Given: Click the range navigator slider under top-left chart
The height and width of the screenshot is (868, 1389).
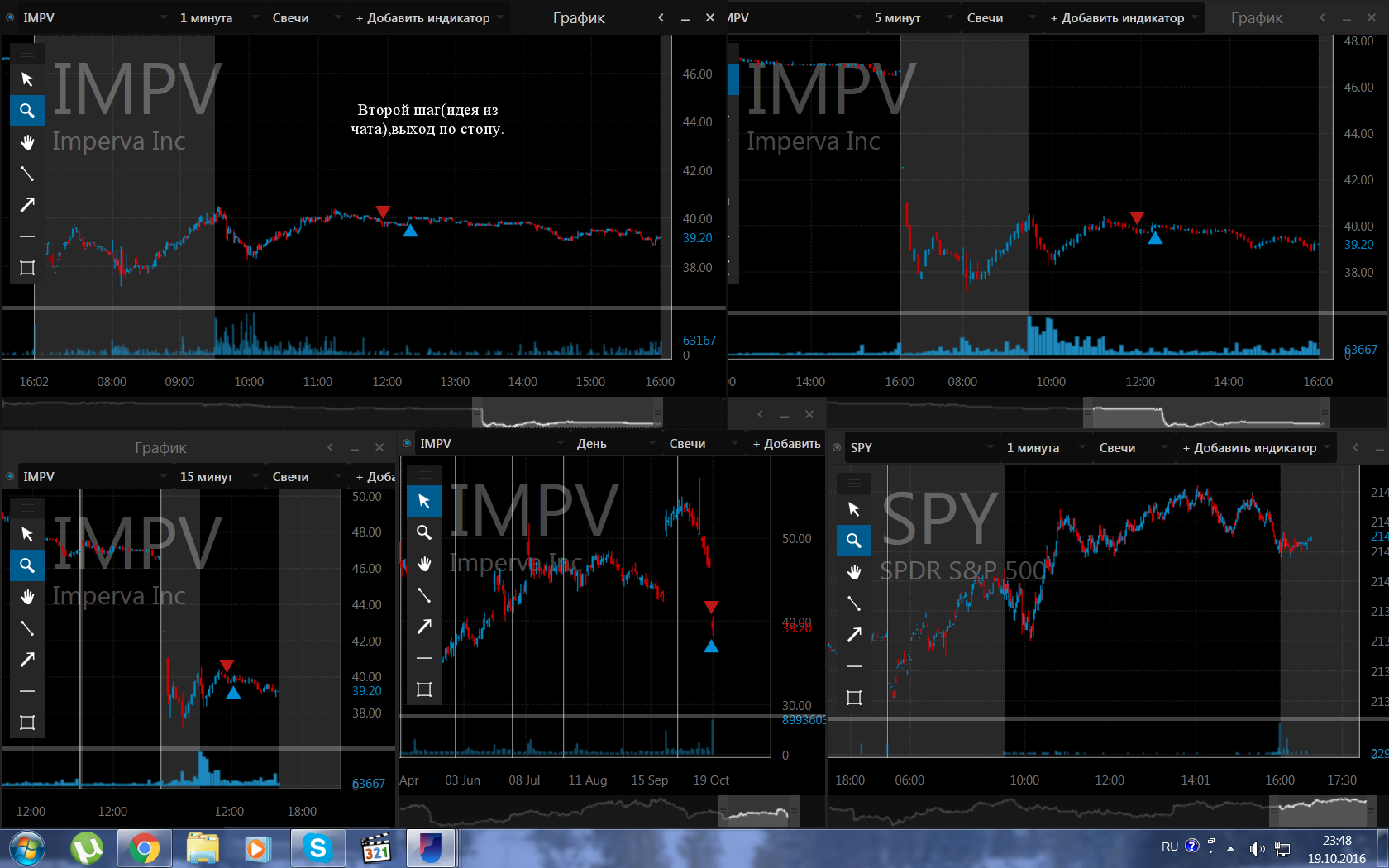Looking at the screenshot, I should point(567,412).
